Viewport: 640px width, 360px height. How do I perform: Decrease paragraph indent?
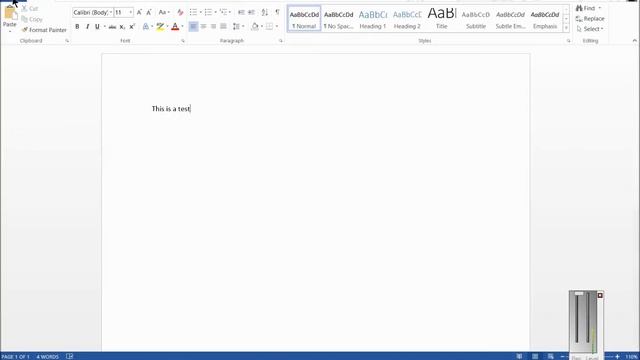(241, 12)
